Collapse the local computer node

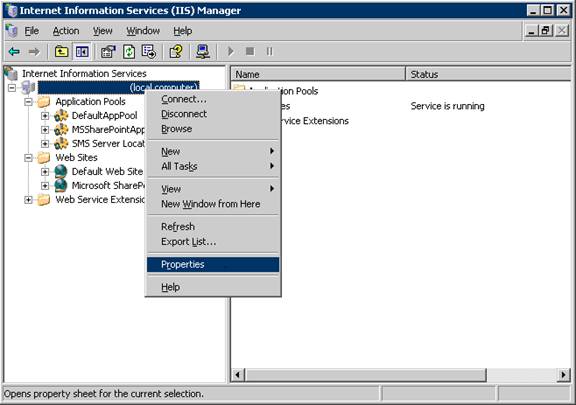12,87
